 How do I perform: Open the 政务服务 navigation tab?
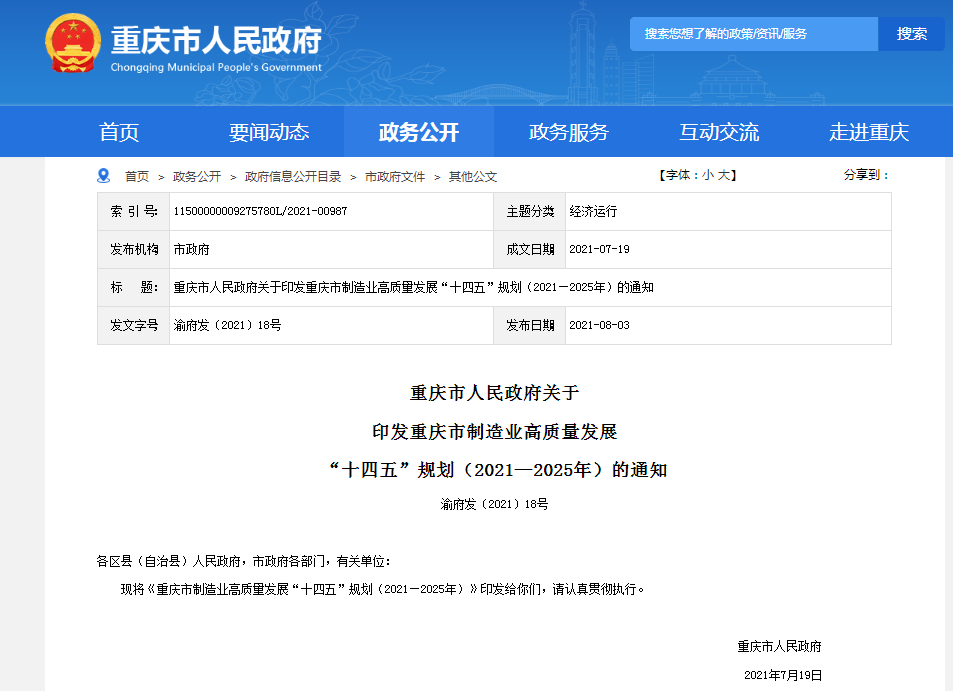tap(568, 132)
